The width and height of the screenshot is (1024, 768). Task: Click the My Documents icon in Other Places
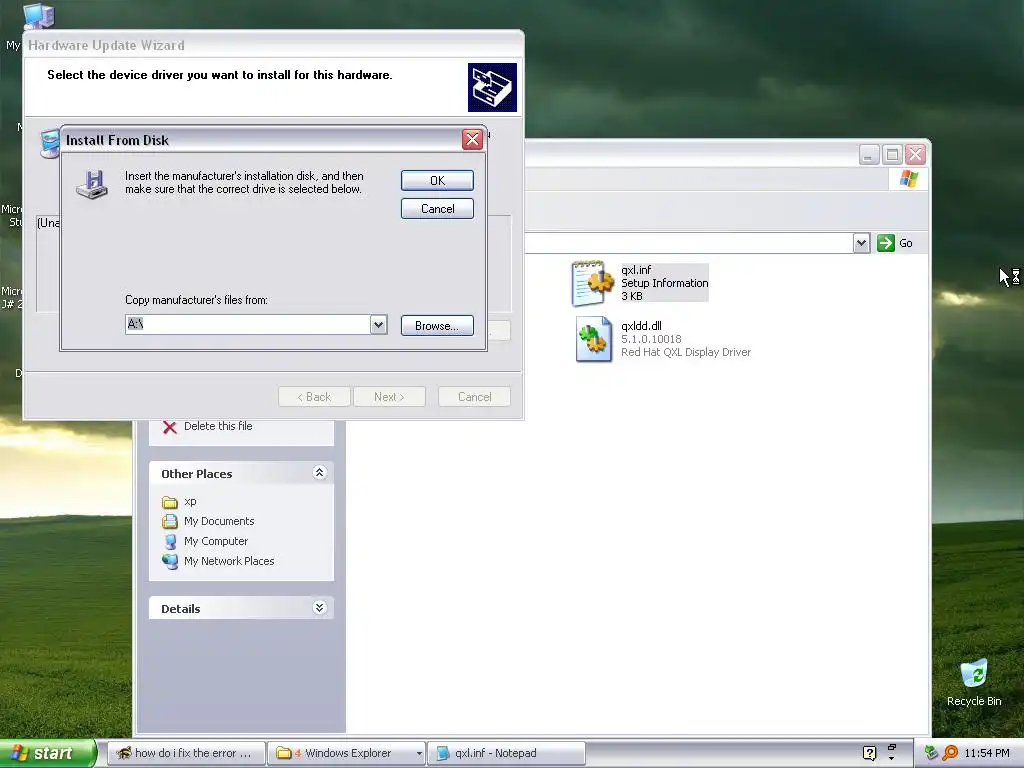170,522
